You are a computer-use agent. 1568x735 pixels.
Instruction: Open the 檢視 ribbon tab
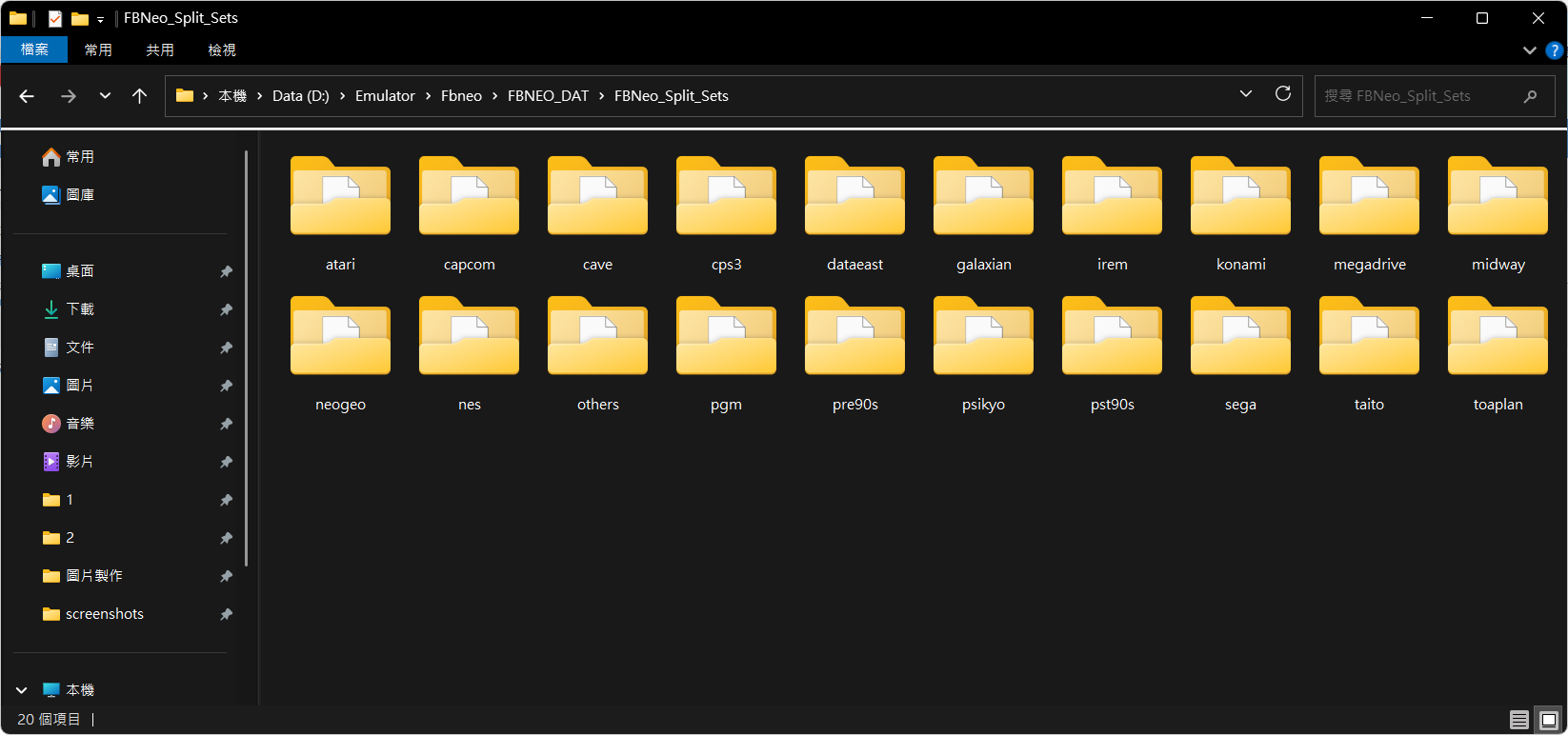coord(221,50)
